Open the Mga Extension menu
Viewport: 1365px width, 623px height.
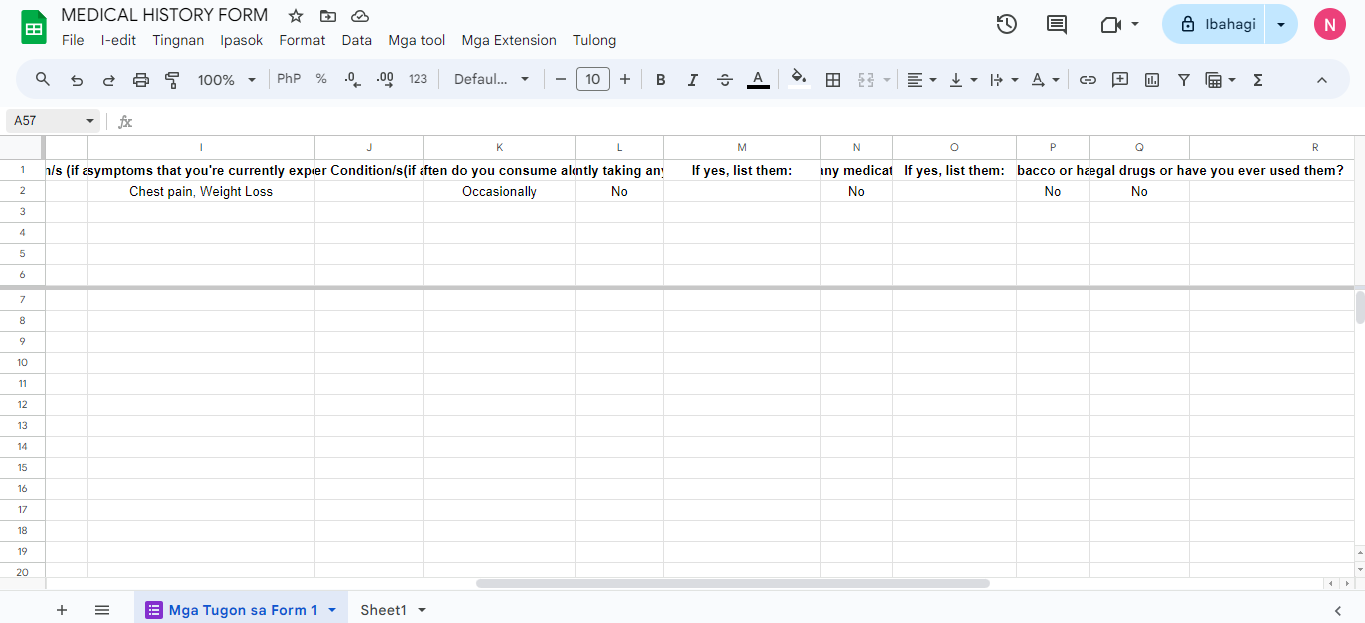tap(509, 40)
